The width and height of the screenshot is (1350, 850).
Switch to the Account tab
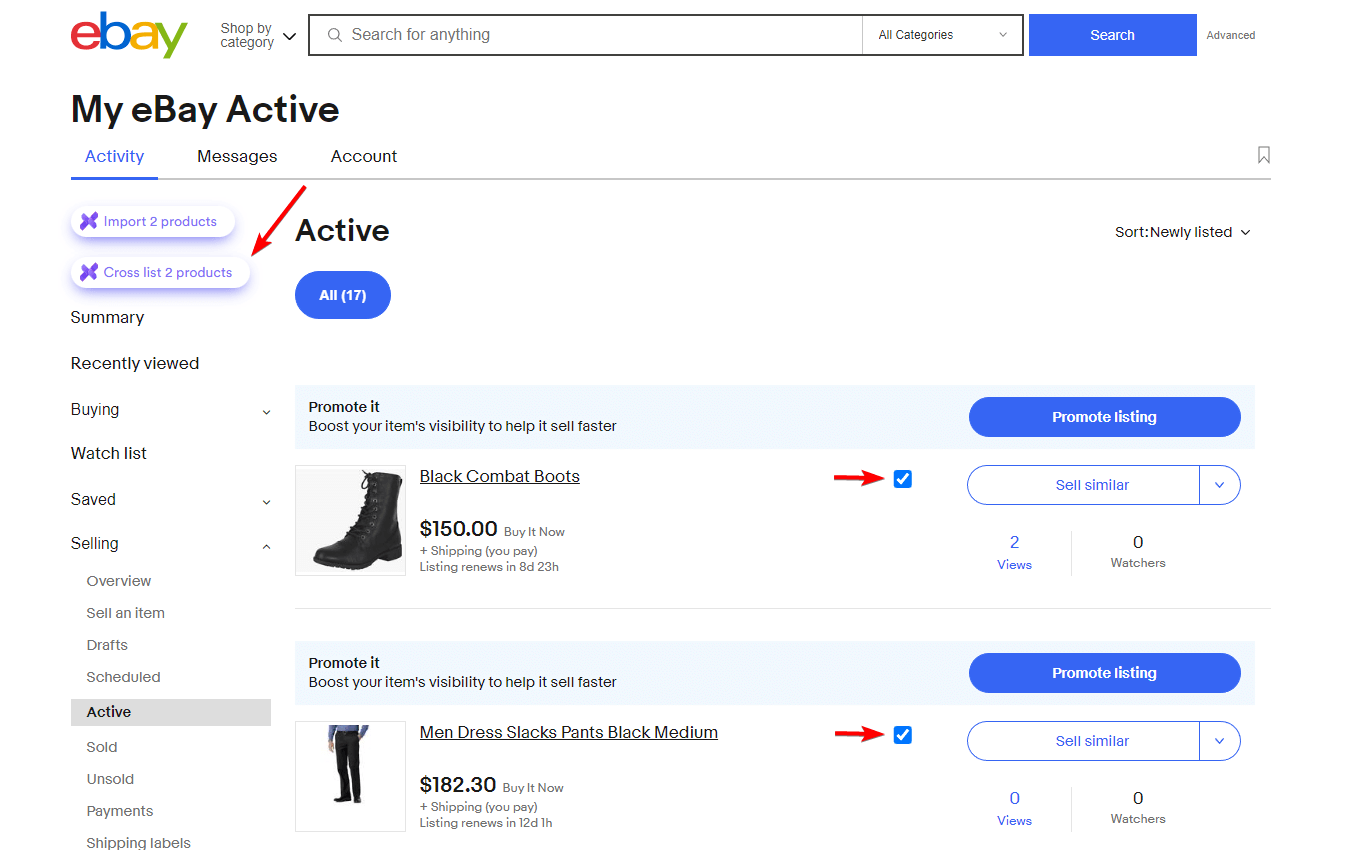[363, 156]
